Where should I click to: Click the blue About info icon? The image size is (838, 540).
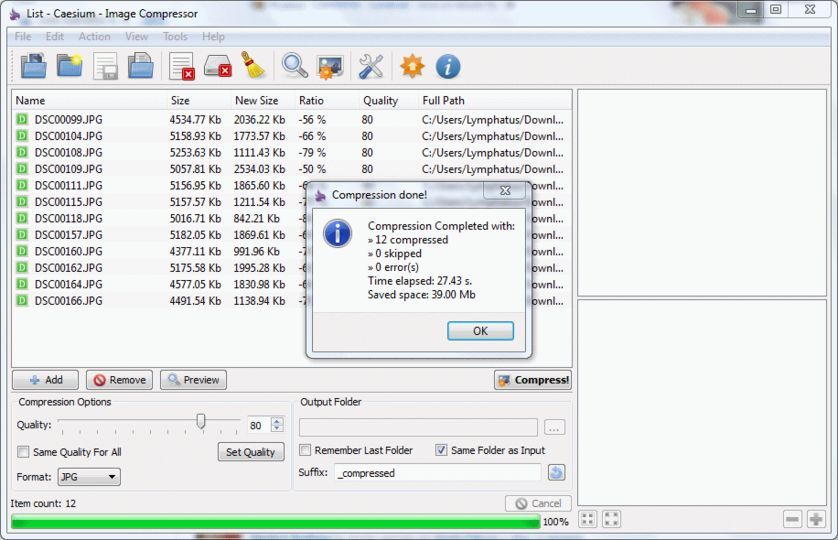pyautogui.click(x=448, y=67)
